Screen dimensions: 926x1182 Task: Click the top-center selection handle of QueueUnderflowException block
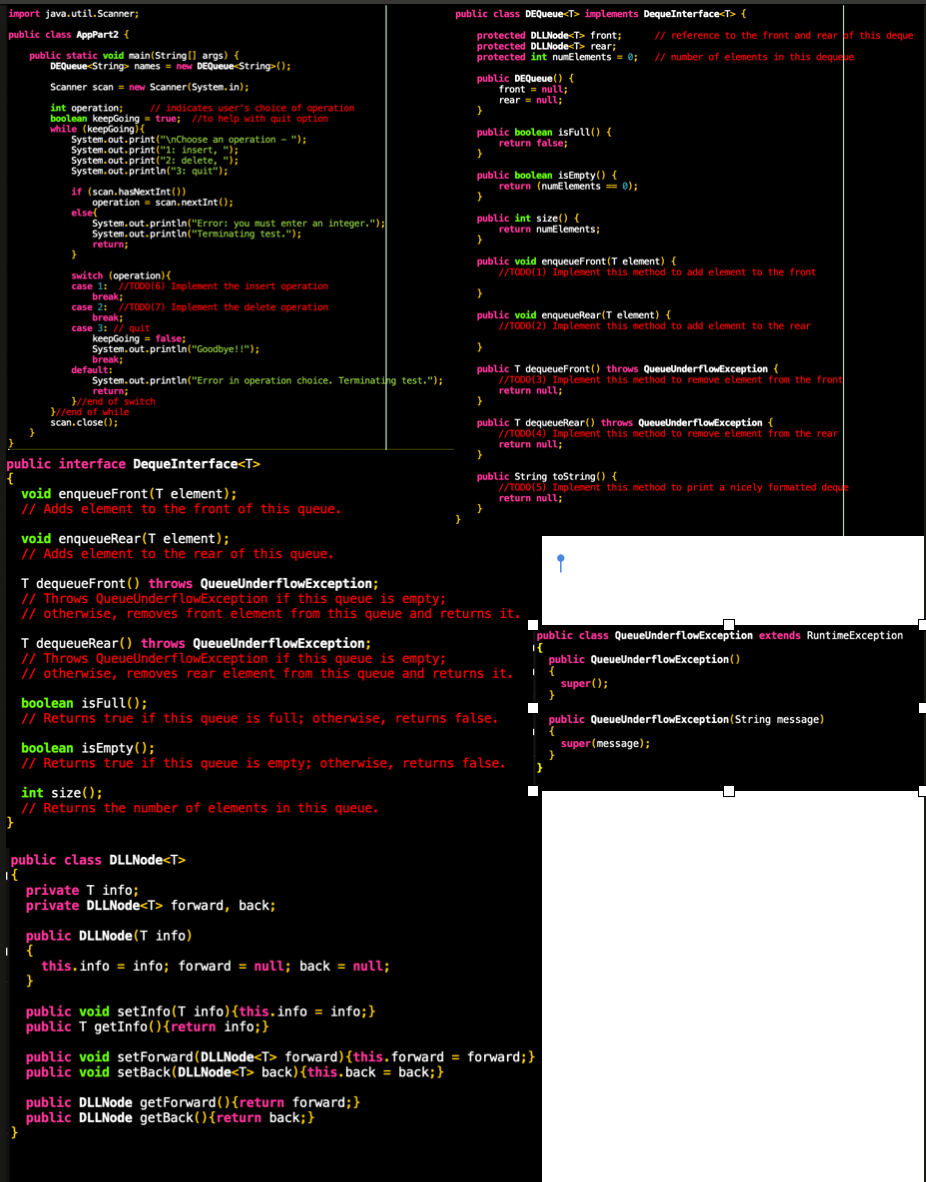[728, 622]
